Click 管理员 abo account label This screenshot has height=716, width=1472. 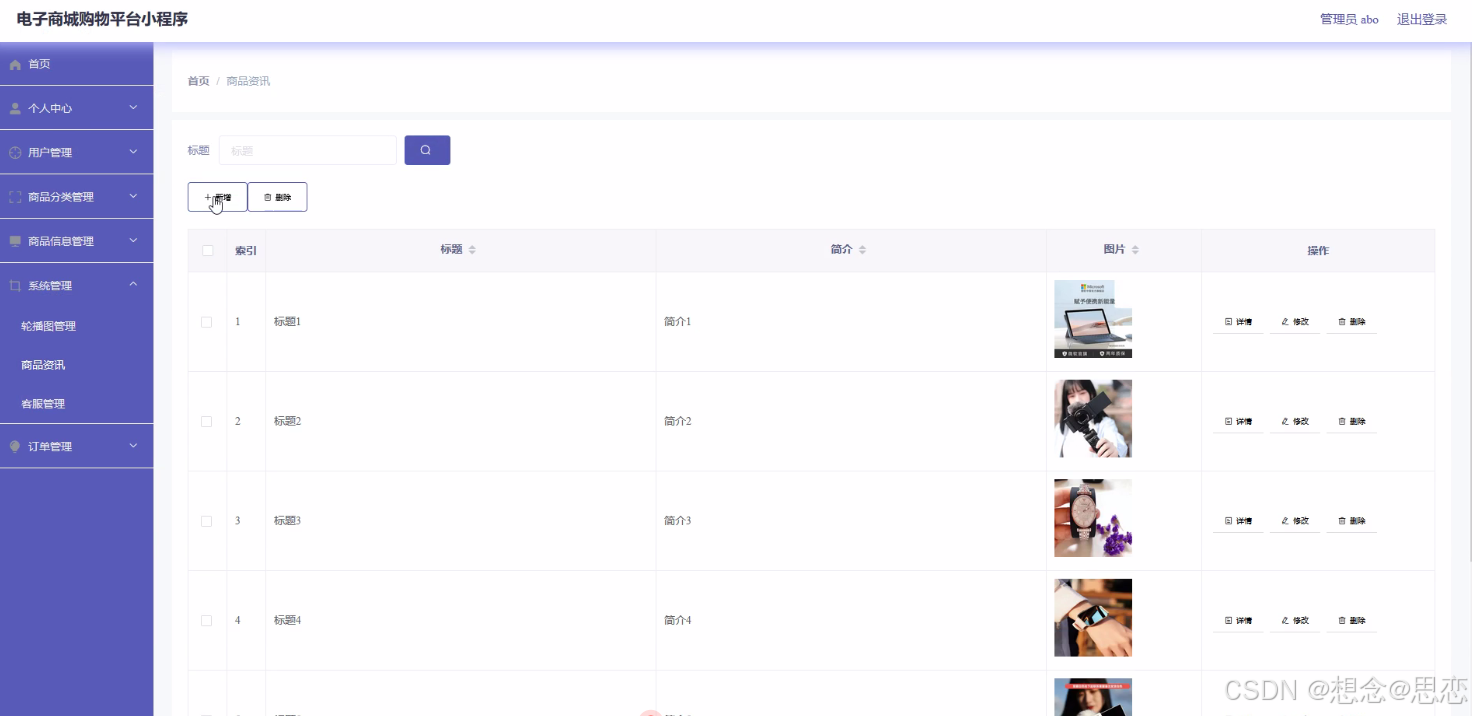coord(1349,19)
